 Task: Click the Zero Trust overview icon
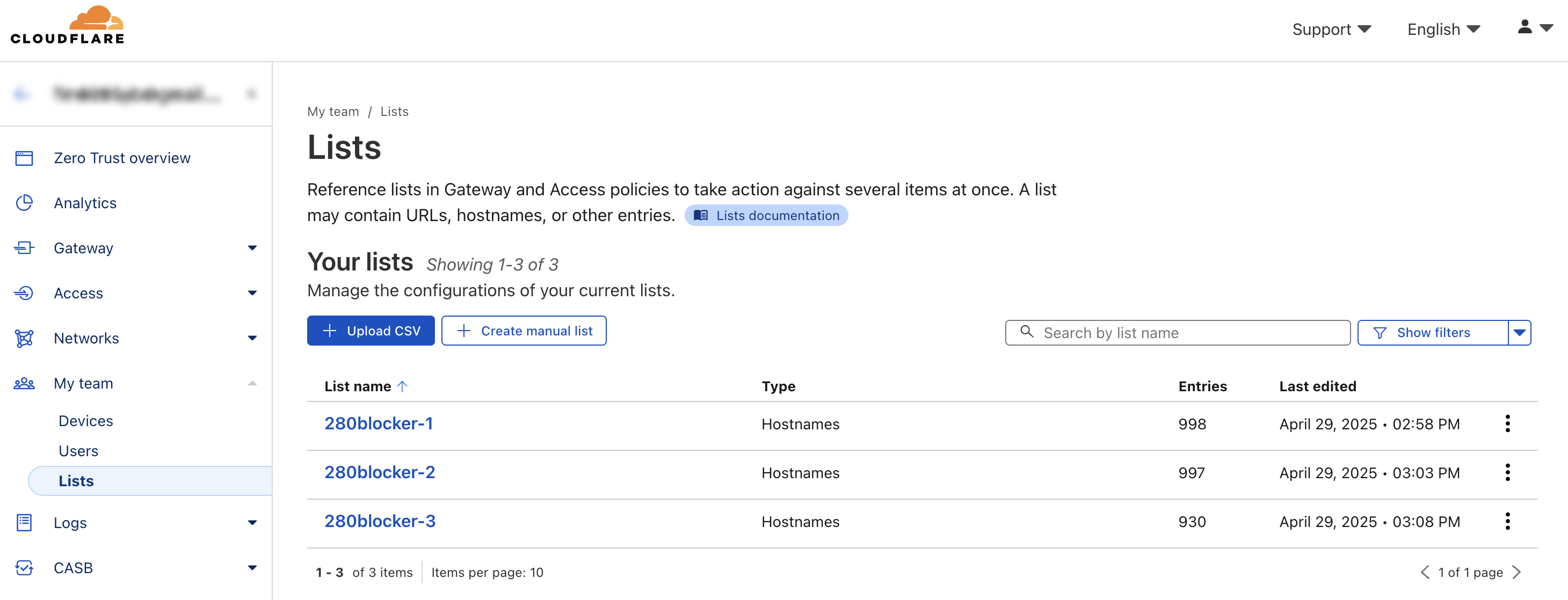click(x=24, y=158)
